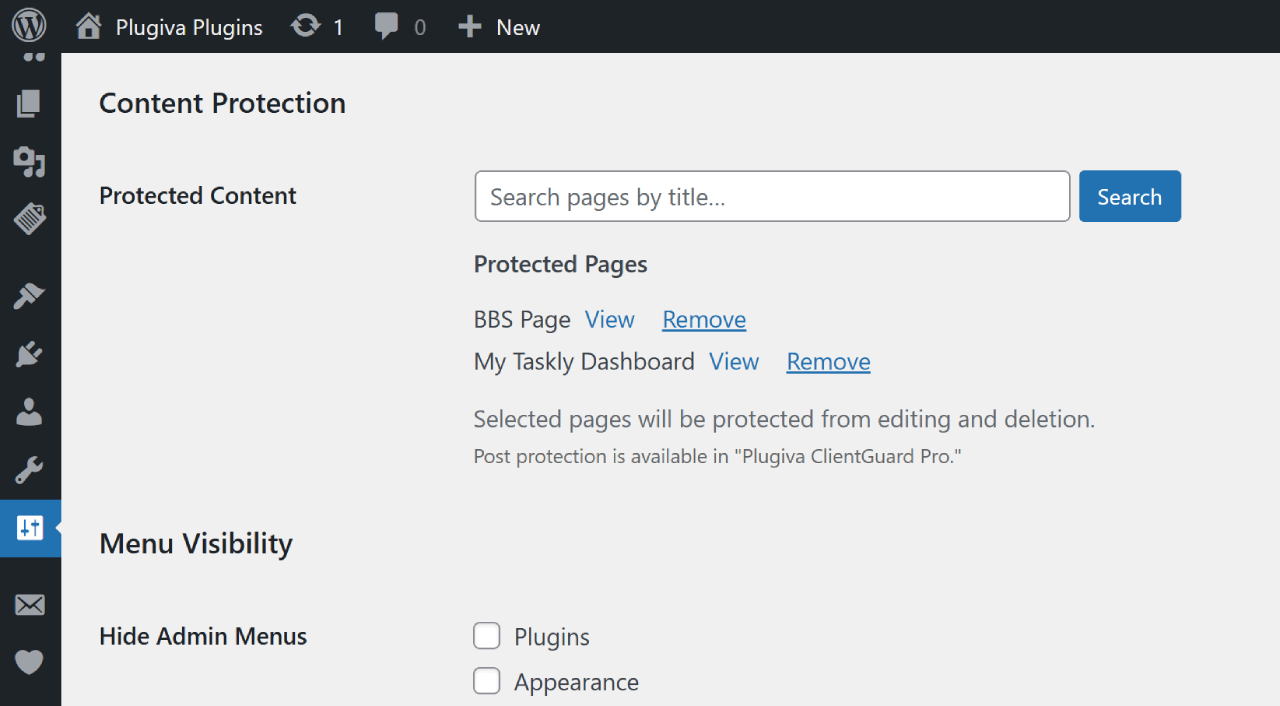This screenshot has height=706, width=1280.
Task: Open the Media library icon
Action: click(29, 162)
